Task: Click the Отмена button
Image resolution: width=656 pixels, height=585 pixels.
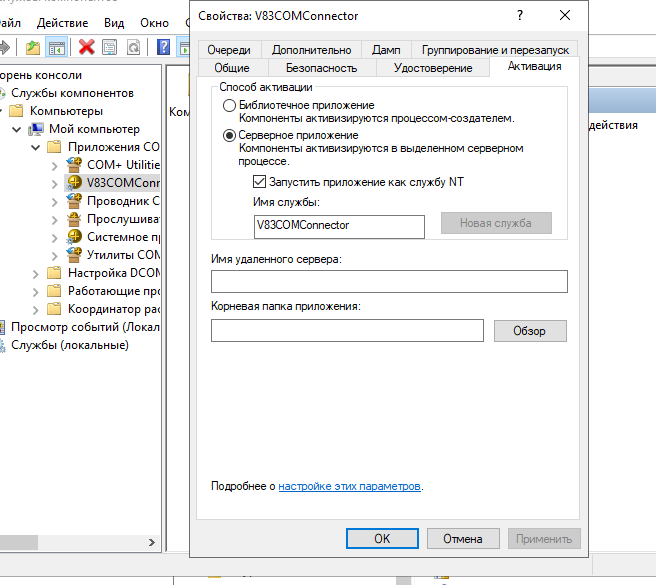Action: (463, 538)
